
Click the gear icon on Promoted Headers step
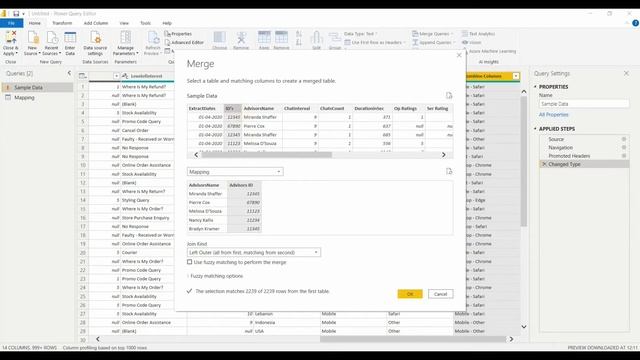point(624,156)
